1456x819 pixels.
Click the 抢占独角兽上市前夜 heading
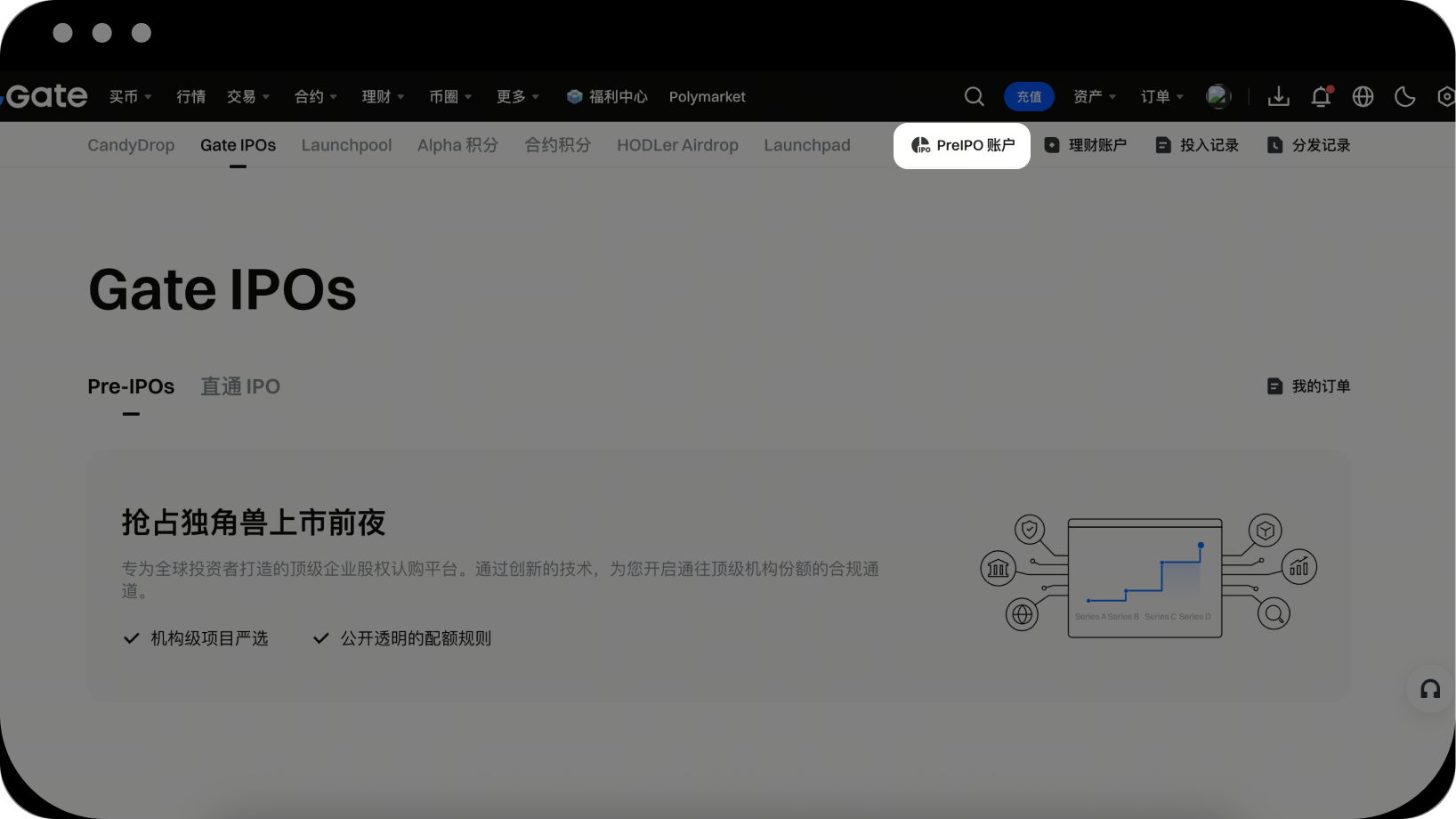(x=254, y=523)
